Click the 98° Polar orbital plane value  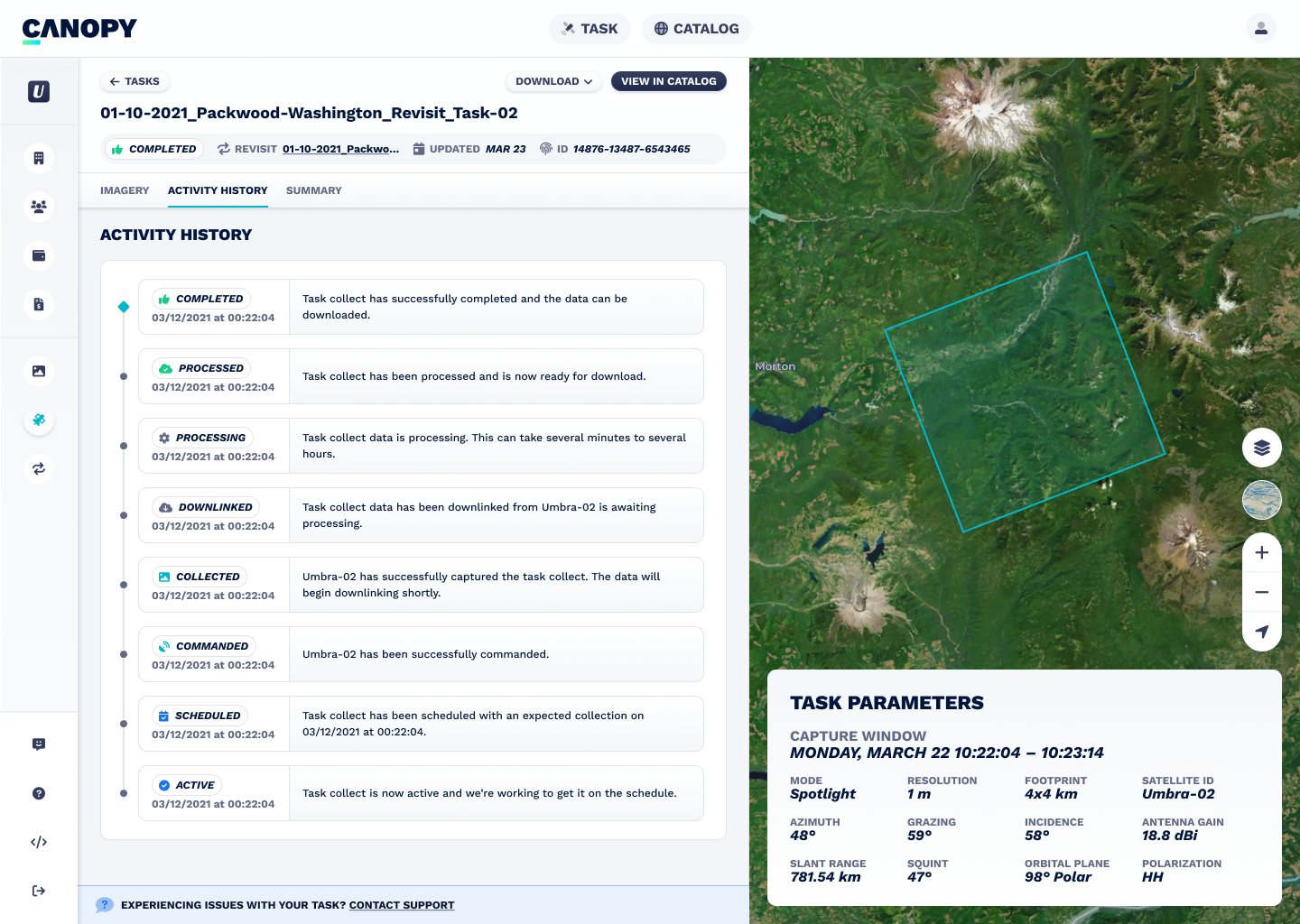coord(1058,877)
